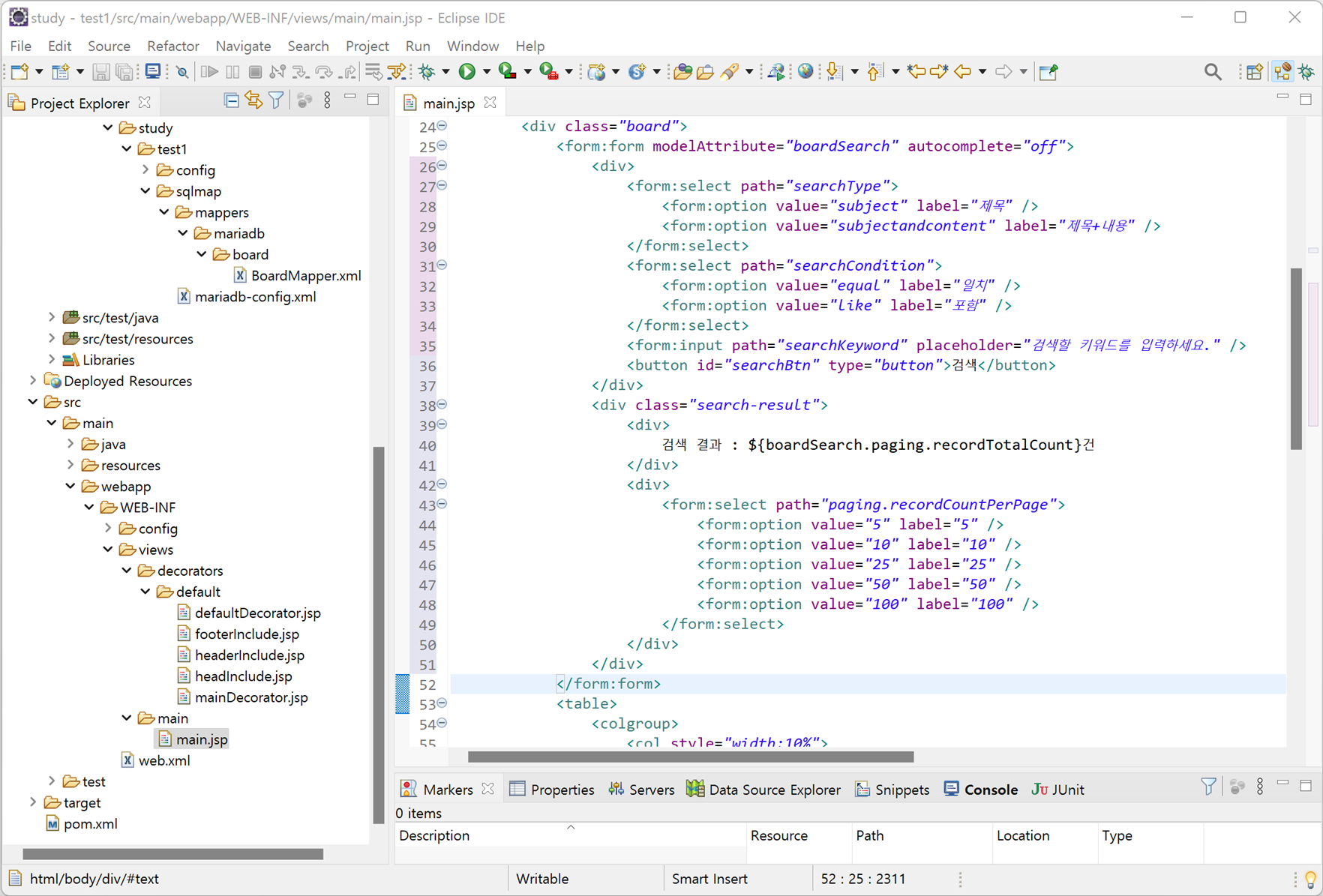Viewport: 1323px width, 896px height.
Task: Close the main.jsp editor tab
Action: point(490,103)
